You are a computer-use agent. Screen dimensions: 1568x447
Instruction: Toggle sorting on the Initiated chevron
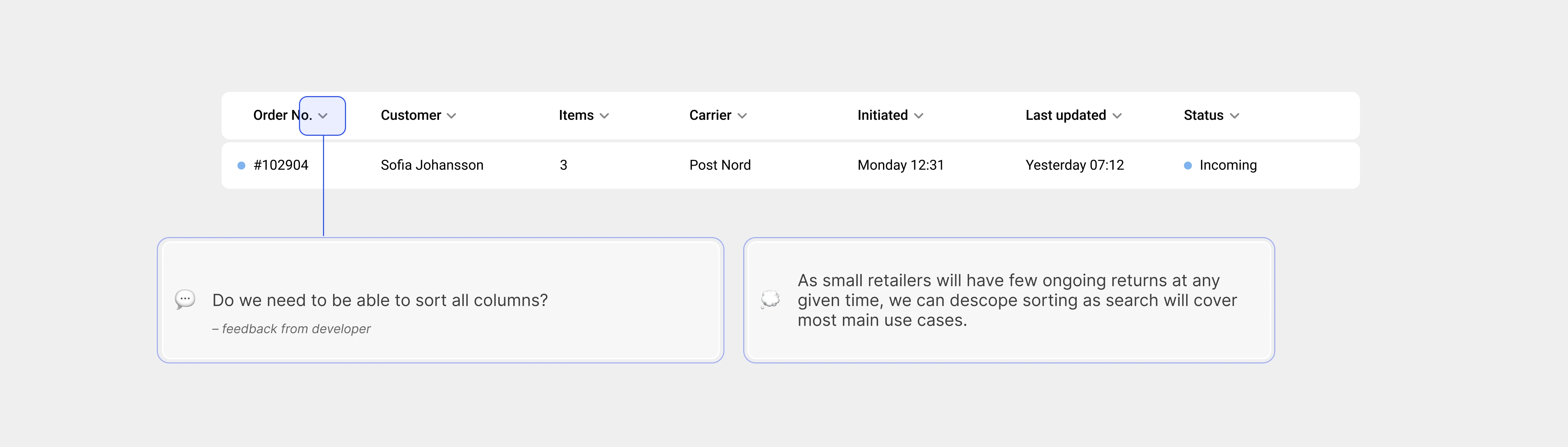pyautogui.click(x=918, y=116)
